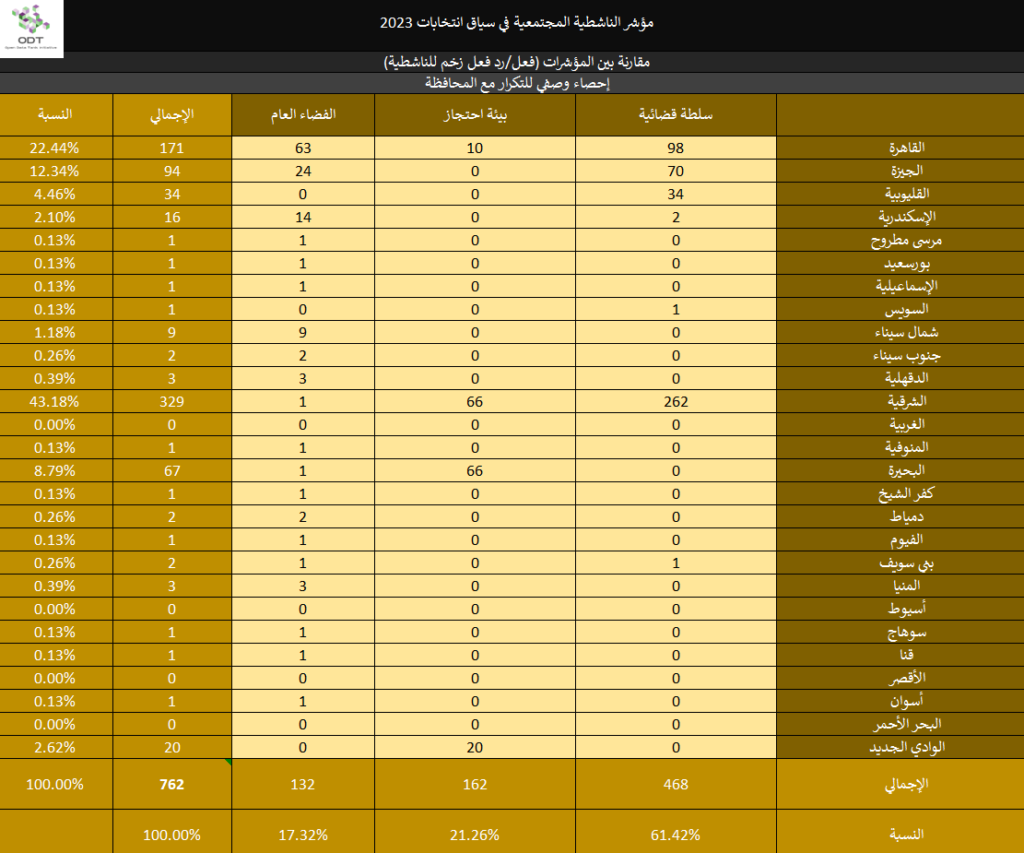Viewport: 1024px width, 853px height.
Task: Click the value 24 in the الجيزة row
Action: tap(303, 171)
